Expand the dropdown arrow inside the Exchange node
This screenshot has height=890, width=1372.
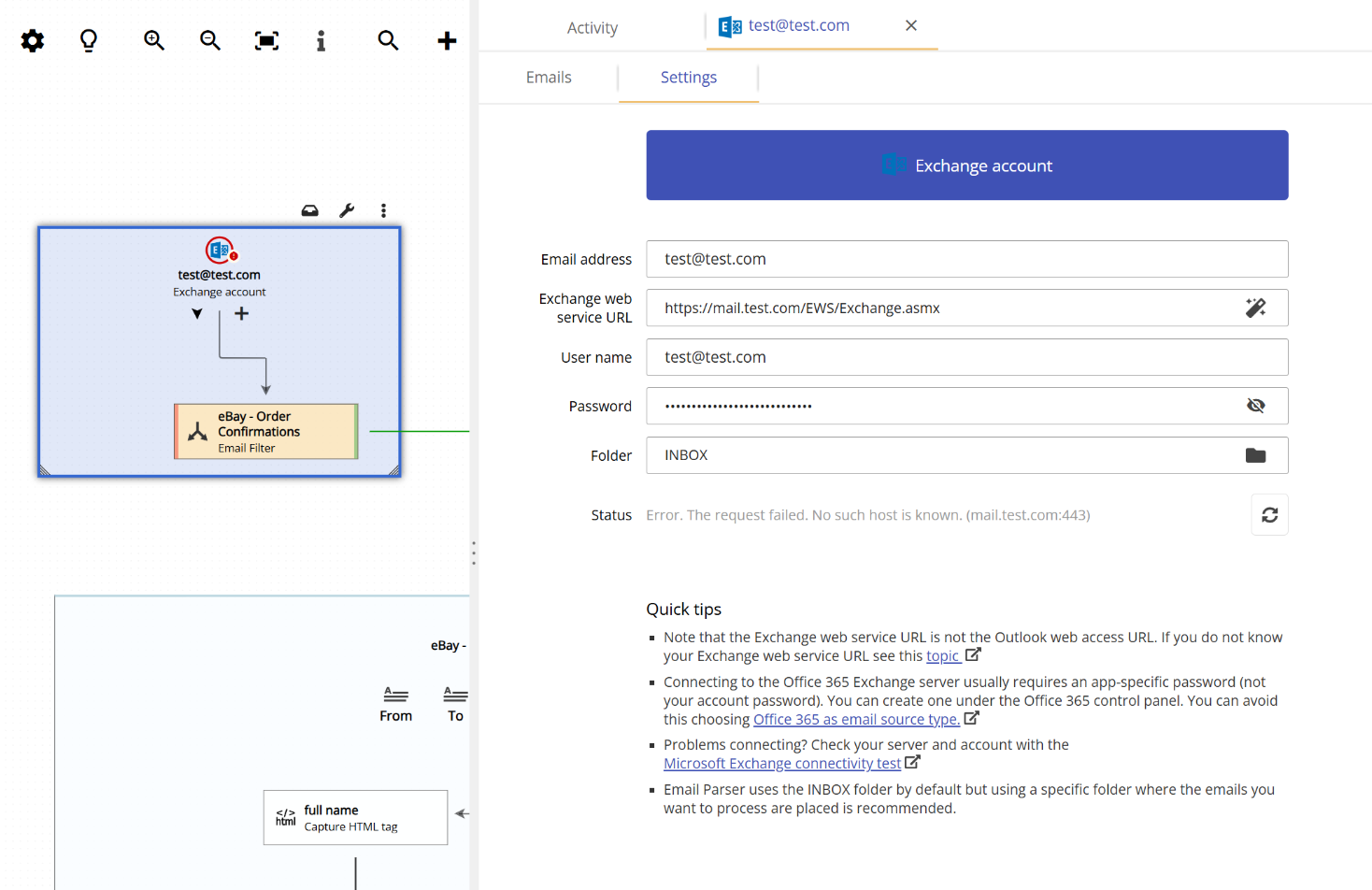[x=197, y=313]
